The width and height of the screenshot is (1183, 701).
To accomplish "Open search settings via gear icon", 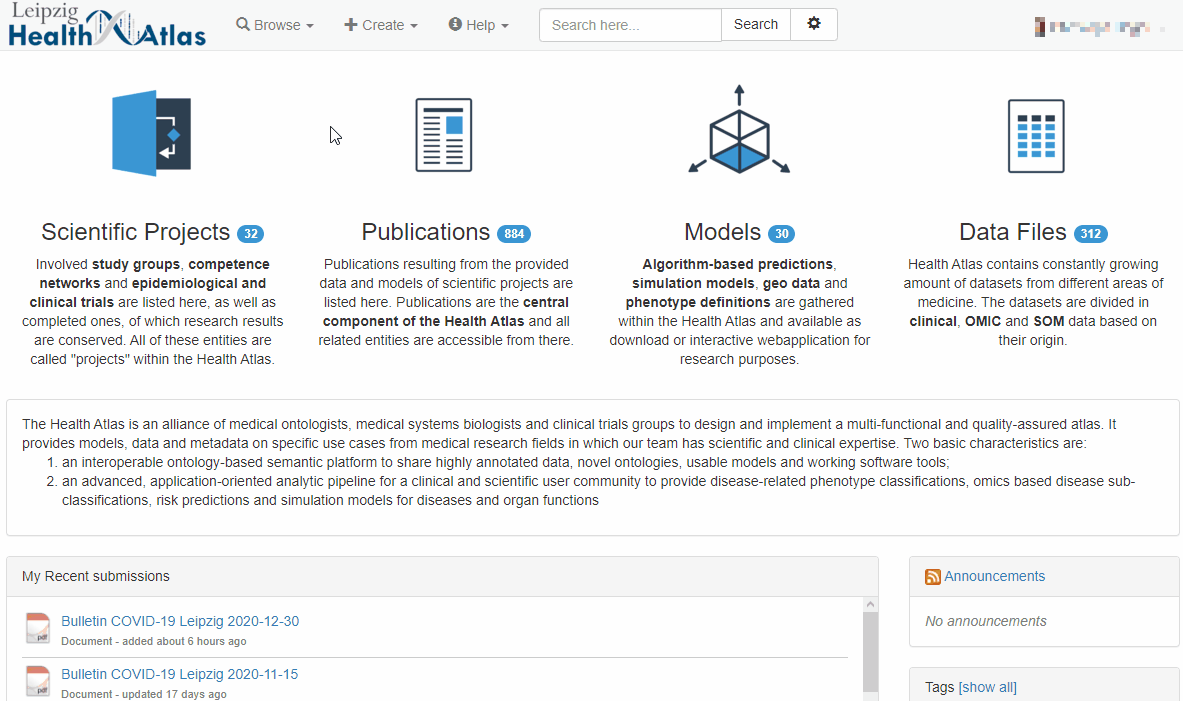I will click(813, 25).
